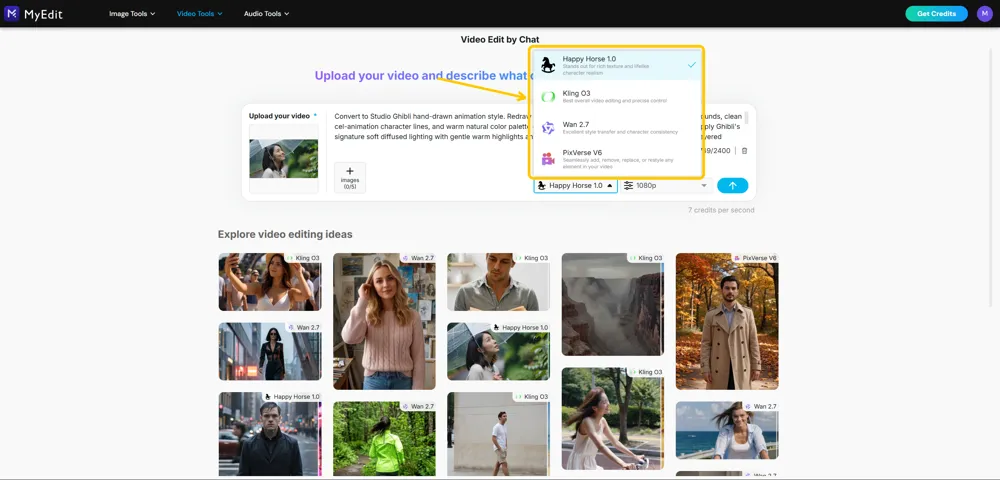Viewport: 1000px width, 480px height.
Task: Open the cycling woman Kling O3 idea
Action: (x=613, y=418)
